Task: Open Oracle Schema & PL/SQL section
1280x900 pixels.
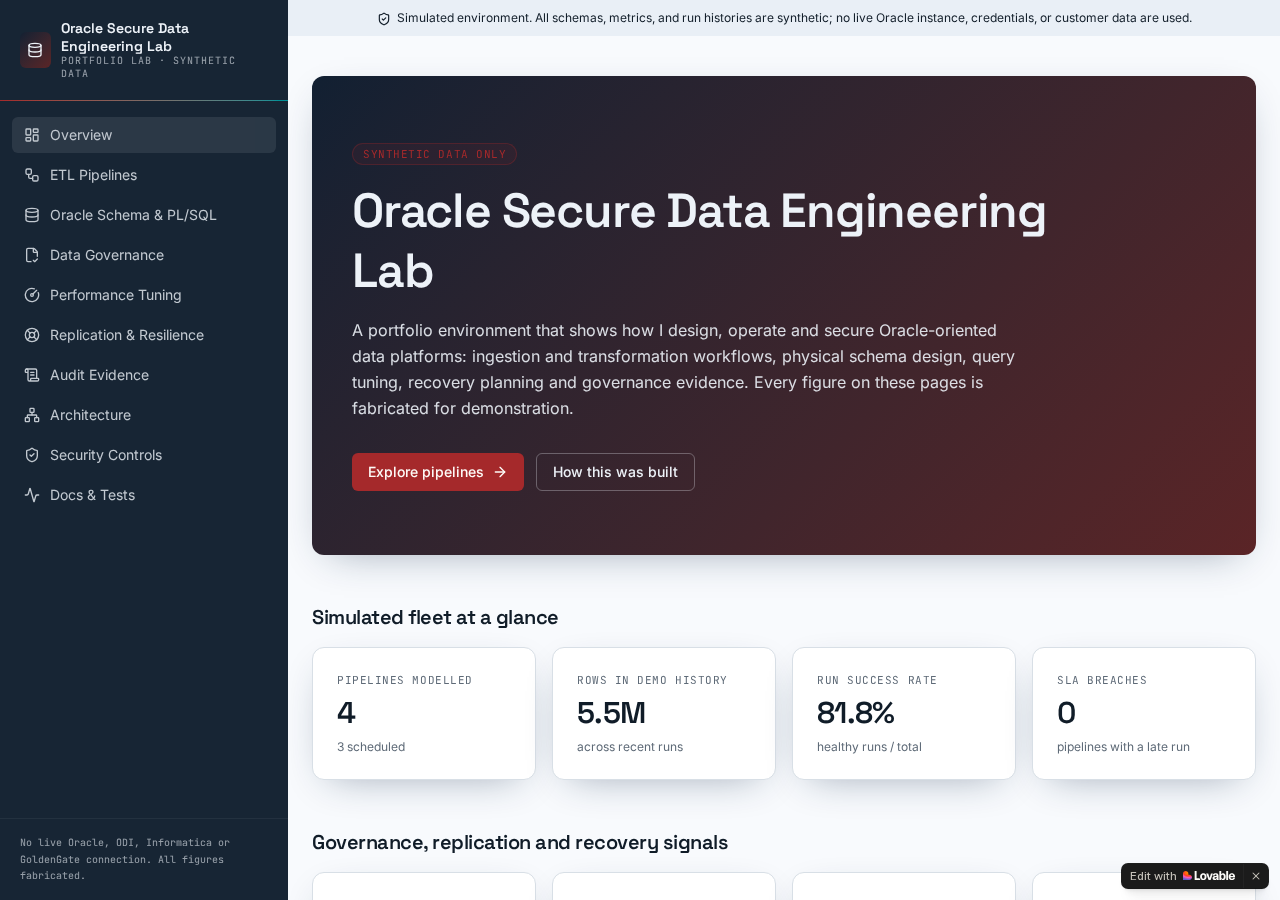Action: [144, 215]
